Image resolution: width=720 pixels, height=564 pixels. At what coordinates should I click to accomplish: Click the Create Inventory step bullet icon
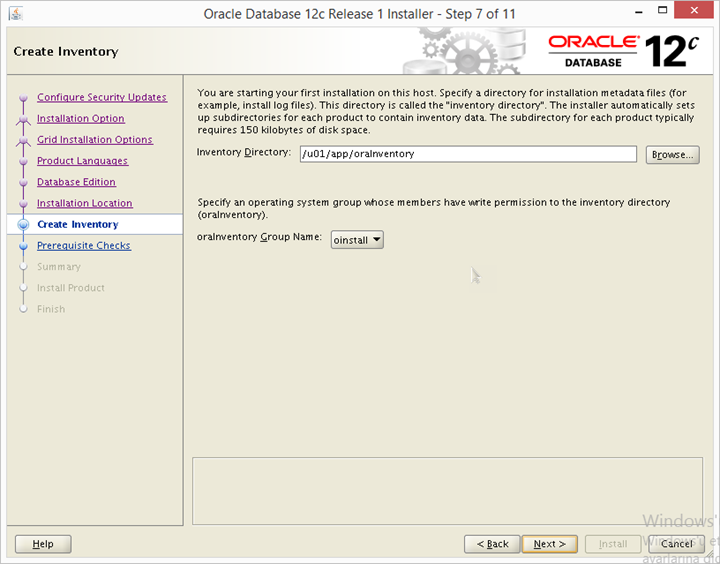coord(23,224)
